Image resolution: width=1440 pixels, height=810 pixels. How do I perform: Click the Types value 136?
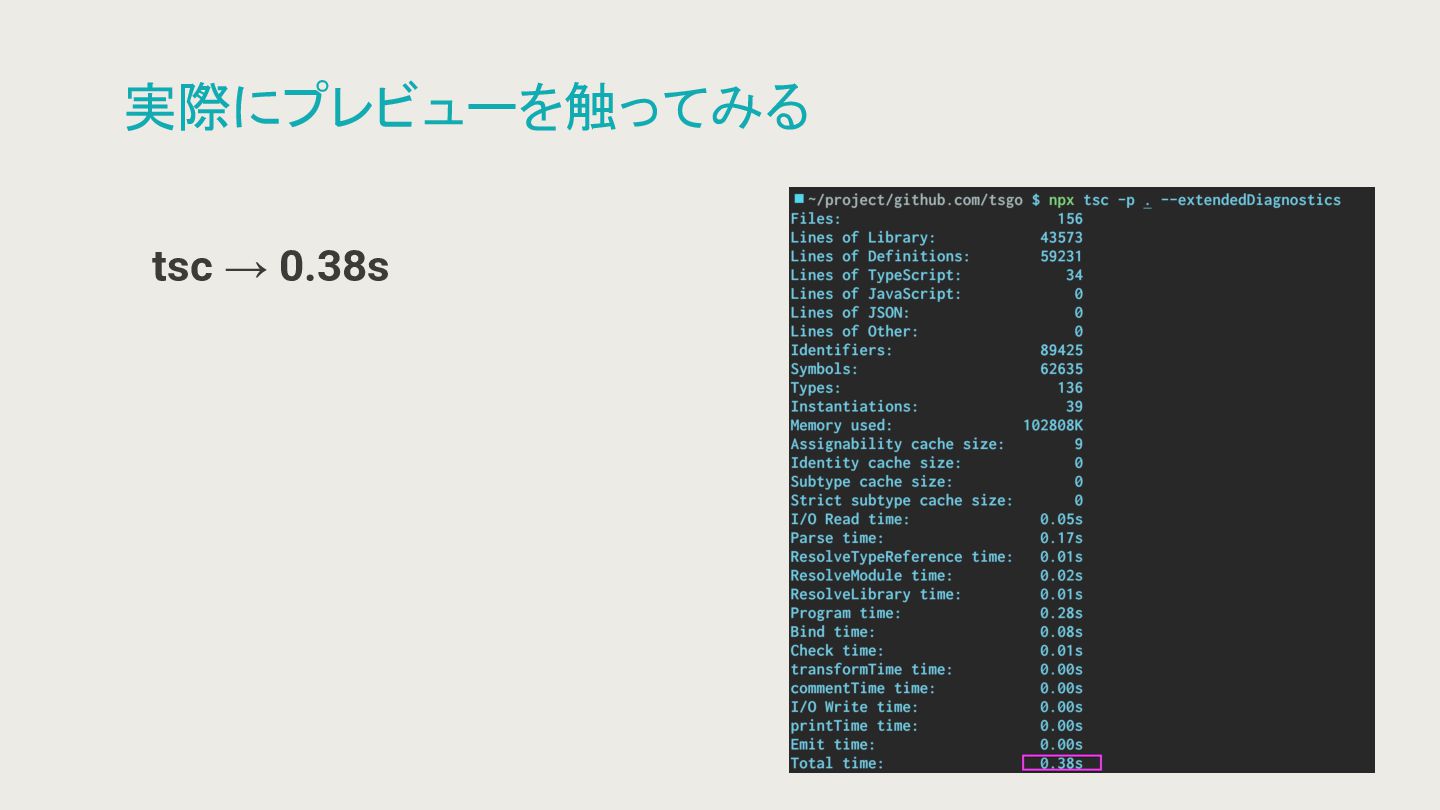(x=1070, y=388)
